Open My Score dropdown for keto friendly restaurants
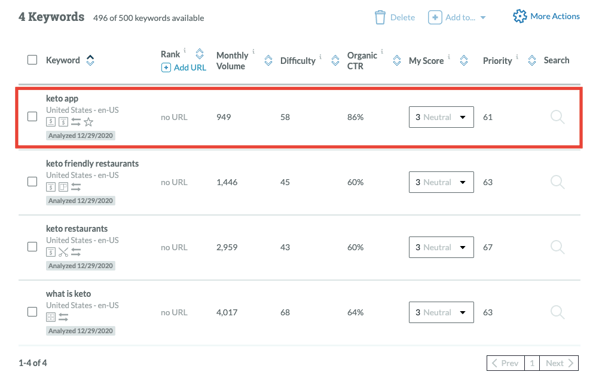The height and width of the screenshot is (381, 602). pyautogui.click(x=441, y=182)
